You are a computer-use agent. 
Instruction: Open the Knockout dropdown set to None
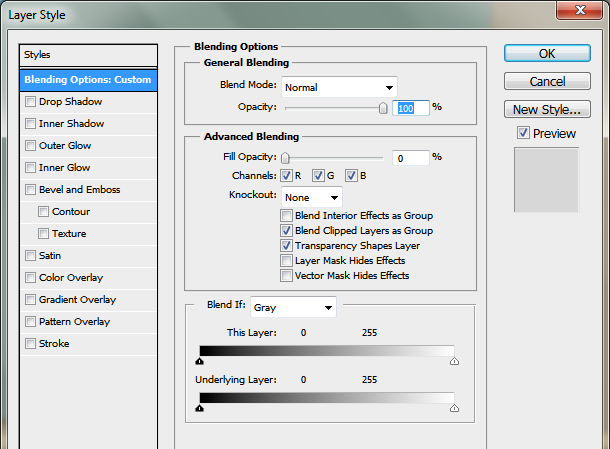[x=312, y=197]
